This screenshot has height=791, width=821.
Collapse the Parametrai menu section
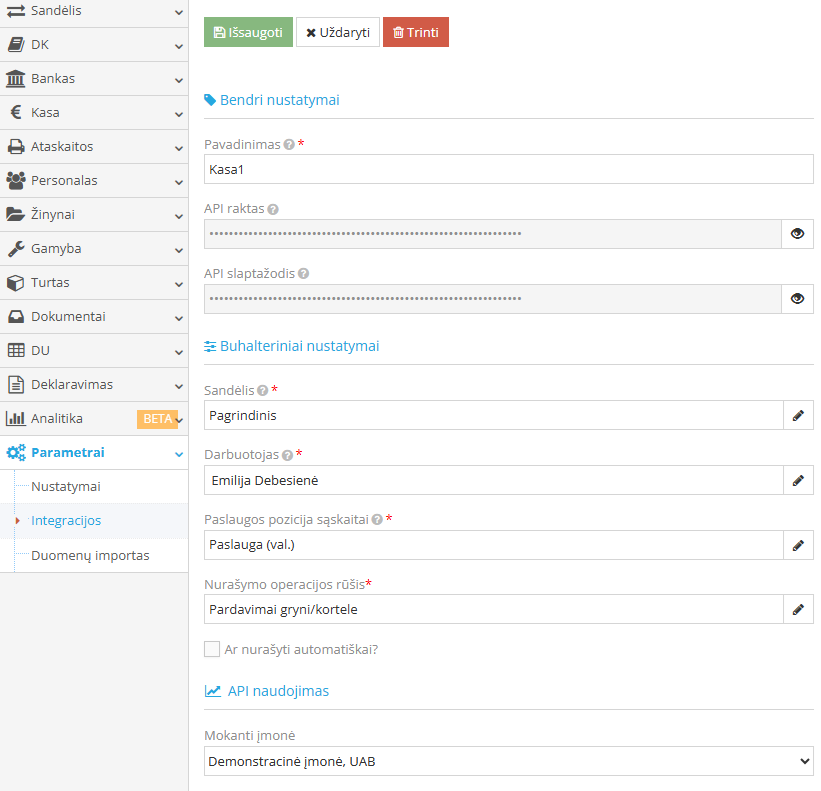point(94,453)
